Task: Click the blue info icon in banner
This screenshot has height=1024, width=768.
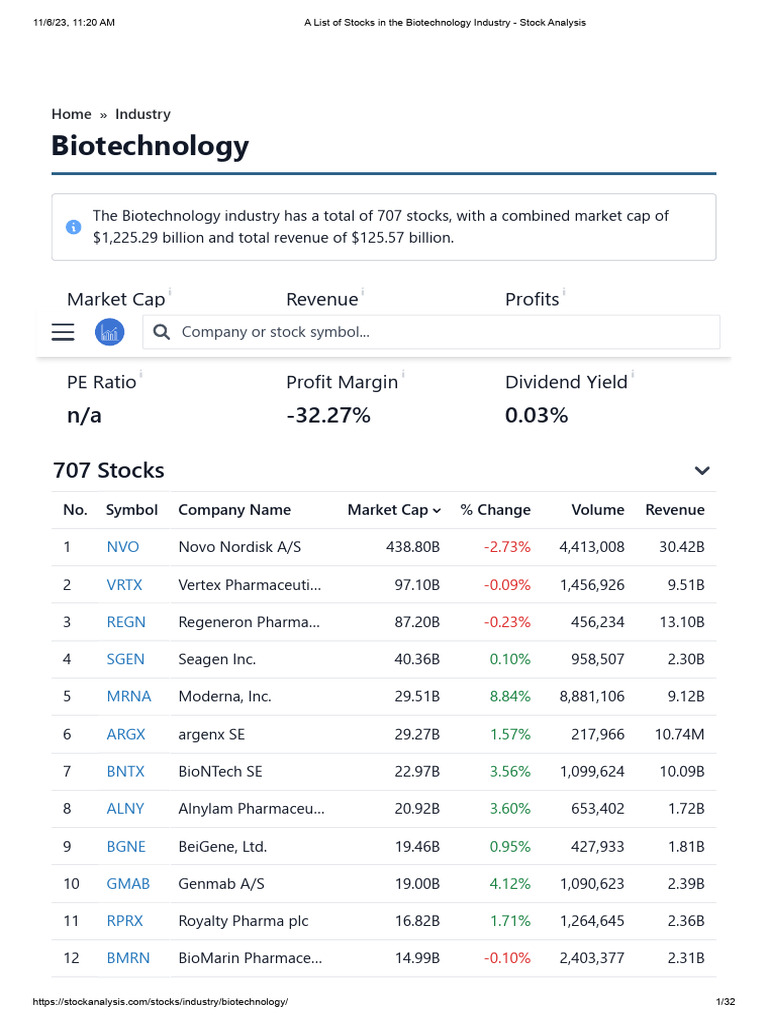Action: [x=73, y=227]
